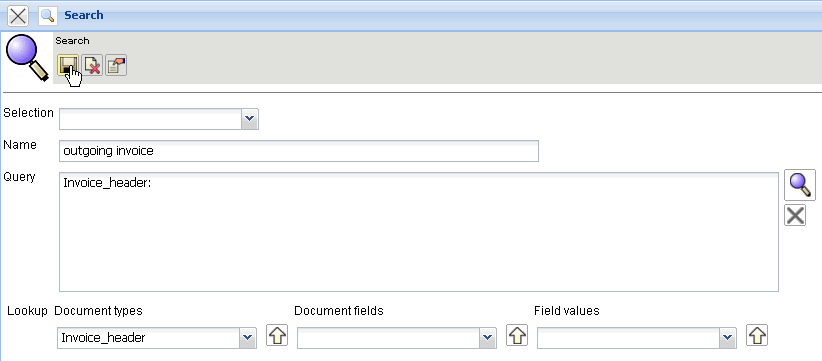
Task: Click inside the Selection combo box field
Action: (x=150, y=119)
